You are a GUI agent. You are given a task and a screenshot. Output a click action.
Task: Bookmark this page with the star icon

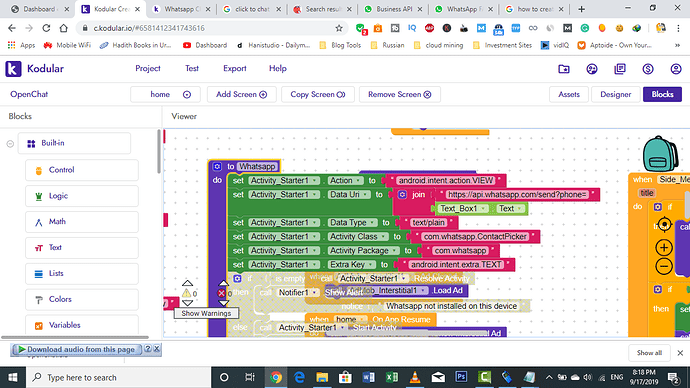[339, 28]
